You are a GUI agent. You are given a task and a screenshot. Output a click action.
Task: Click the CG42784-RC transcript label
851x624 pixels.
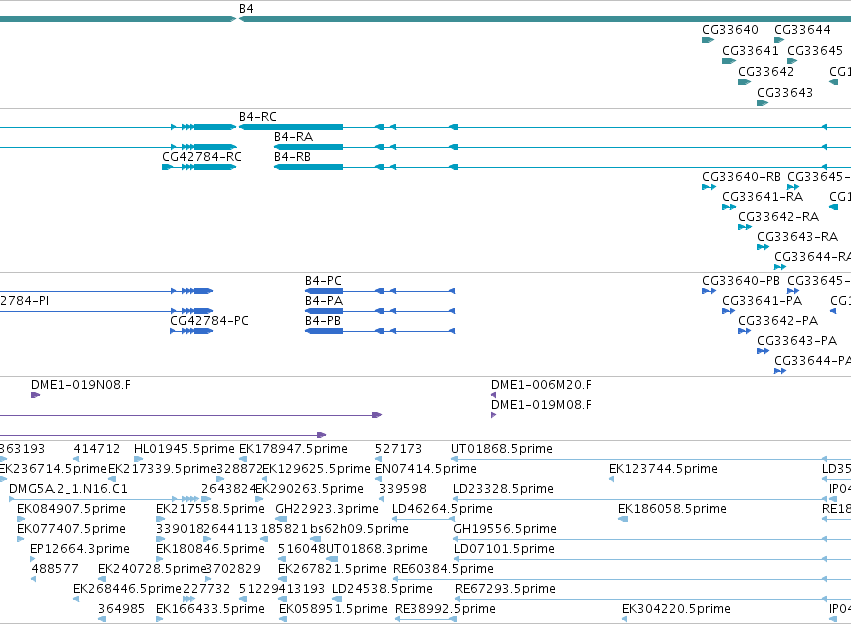click(x=202, y=157)
